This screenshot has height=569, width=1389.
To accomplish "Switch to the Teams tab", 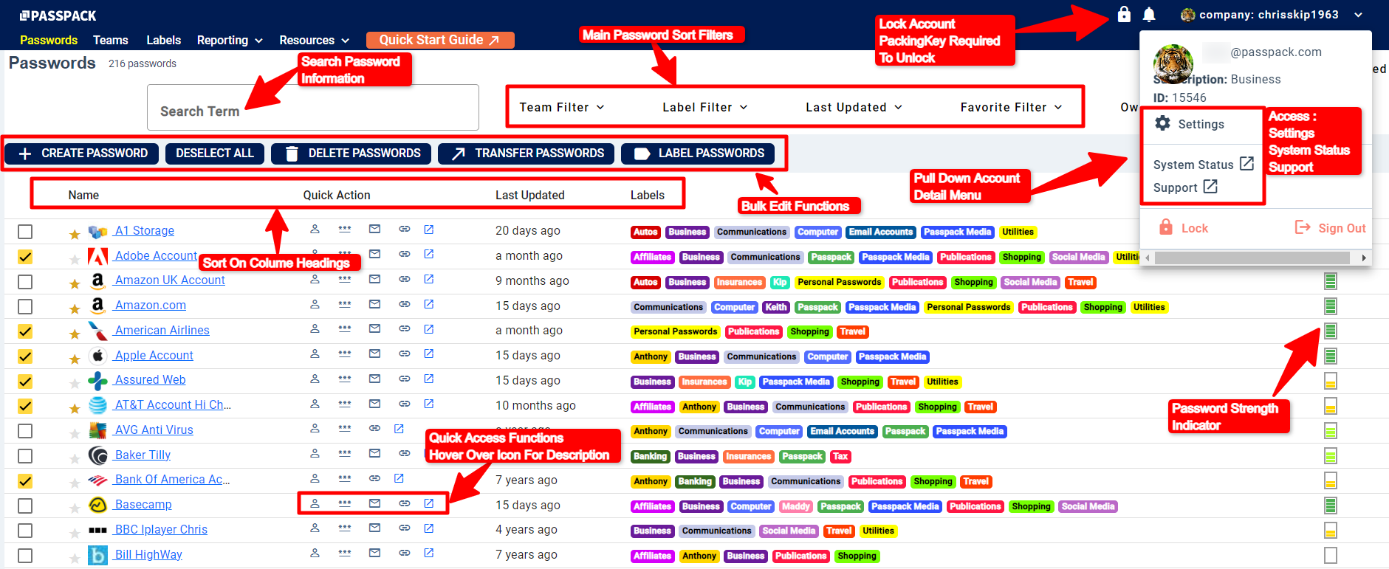I will 111,40.
